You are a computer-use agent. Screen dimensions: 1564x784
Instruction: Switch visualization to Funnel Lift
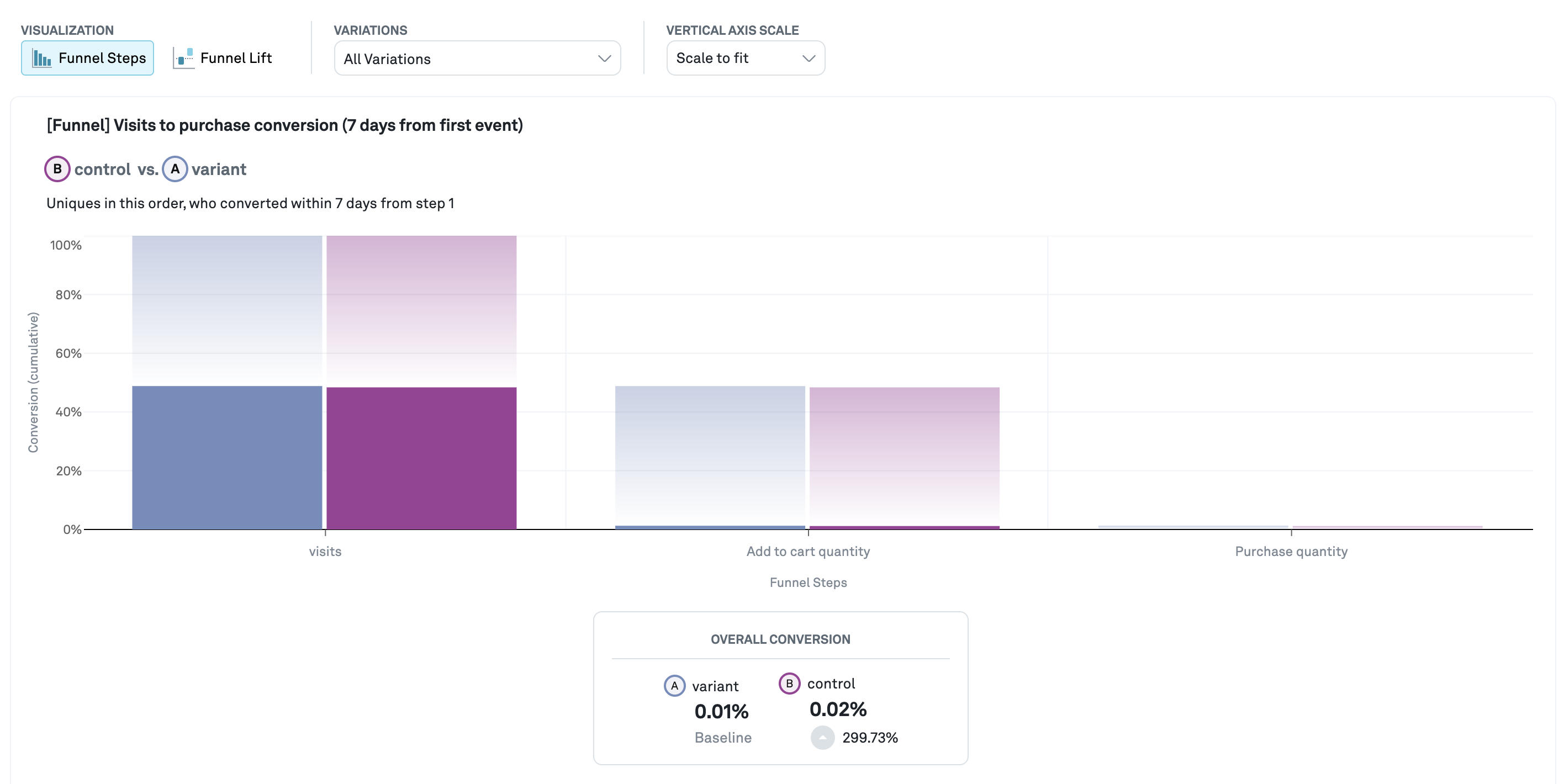[236, 59]
